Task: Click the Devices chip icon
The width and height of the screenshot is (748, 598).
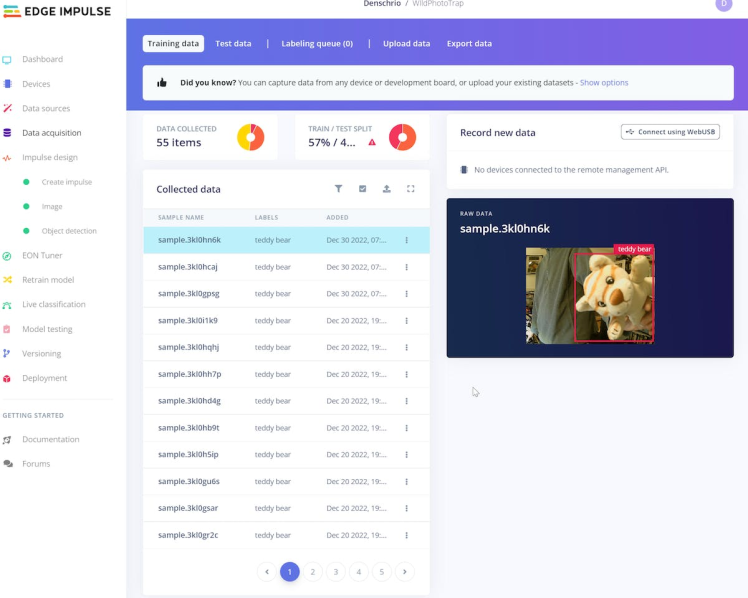Action: click(7, 84)
